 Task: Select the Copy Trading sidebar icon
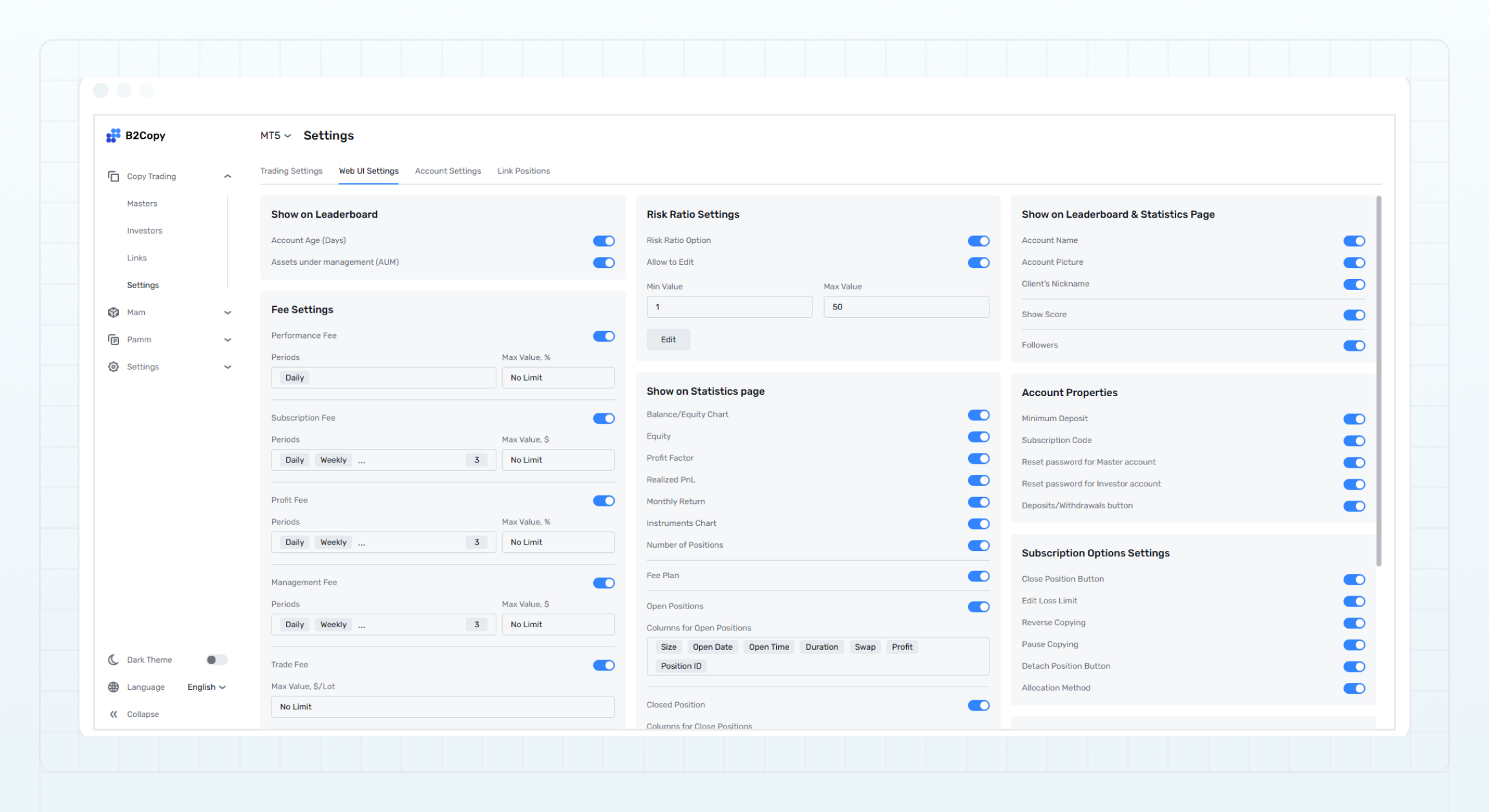coord(114,176)
